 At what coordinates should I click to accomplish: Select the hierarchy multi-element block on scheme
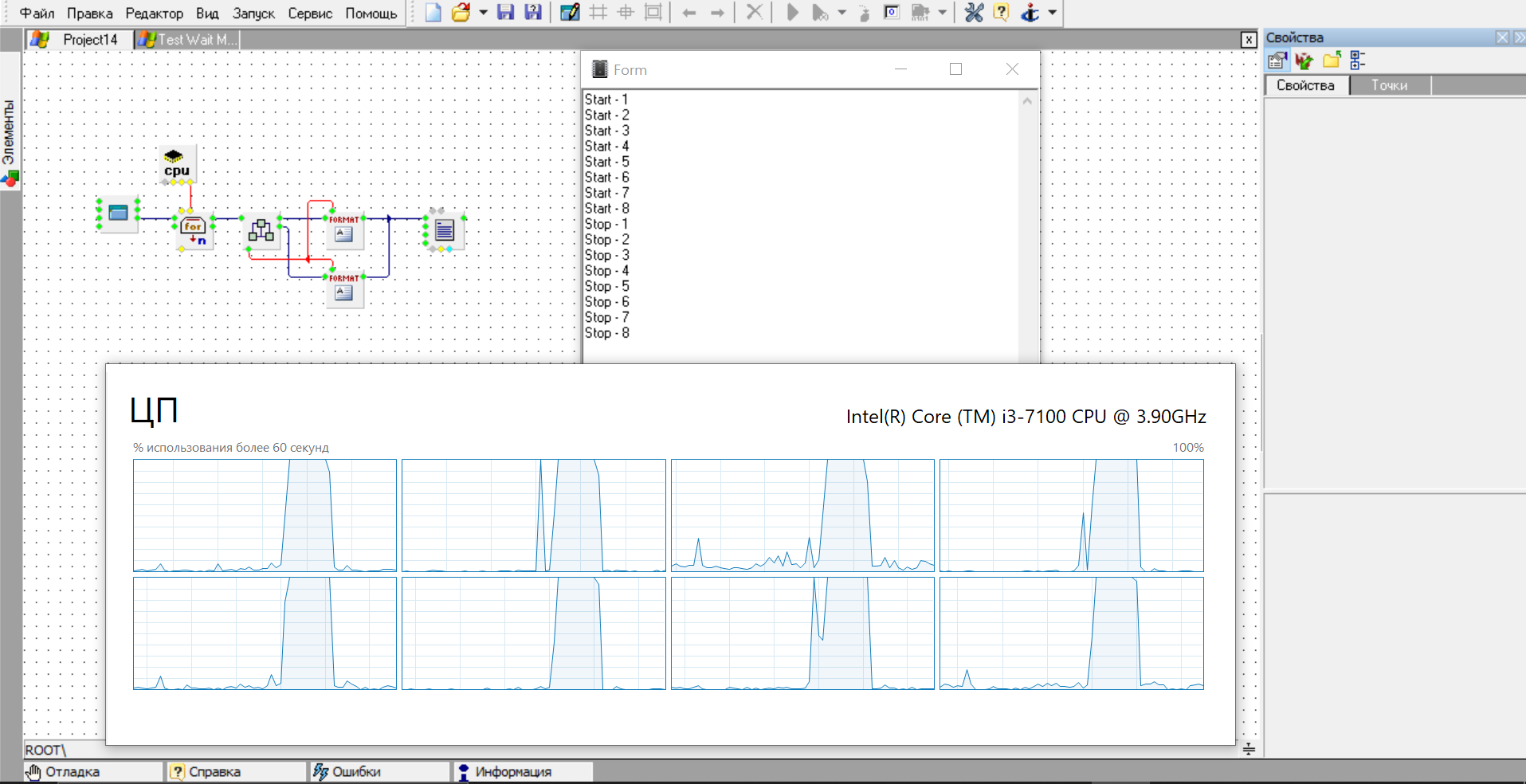tap(261, 231)
